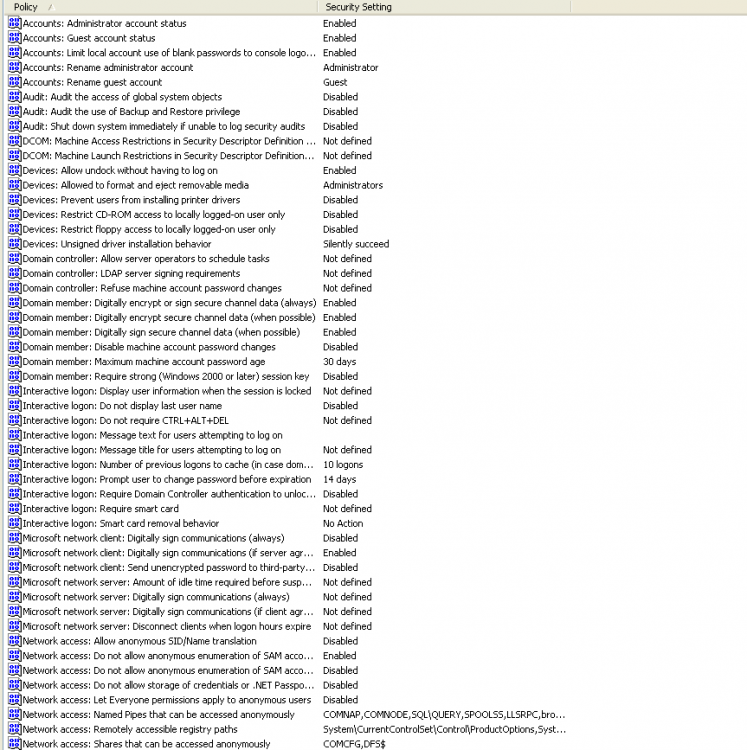Image resolution: width=747 pixels, height=750 pixels.
Task: Click the icon beside Interactive logon: Number of previous logons to cache
Action: point(15,464)
